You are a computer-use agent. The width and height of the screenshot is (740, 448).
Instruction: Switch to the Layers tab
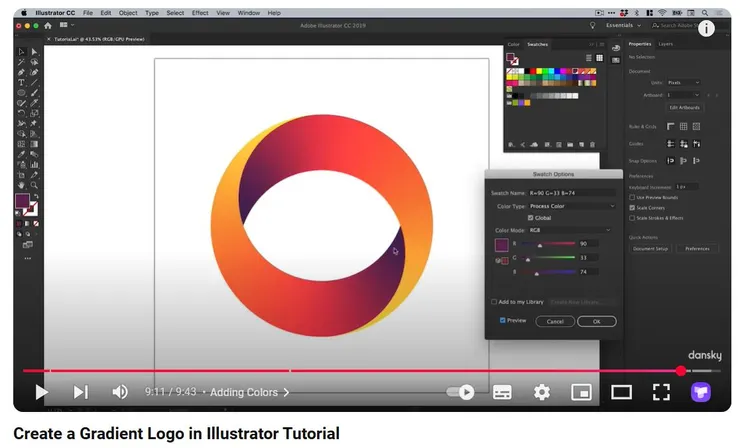(x=665, y=44)
